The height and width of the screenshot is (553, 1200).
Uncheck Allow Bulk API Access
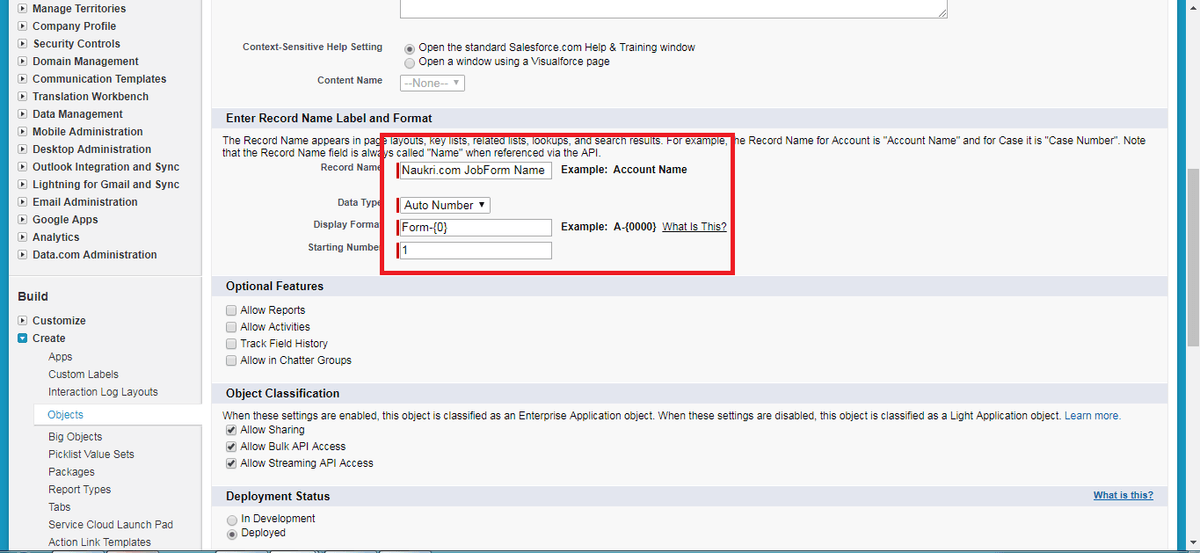pyautogui.click(x=232, y=447)
